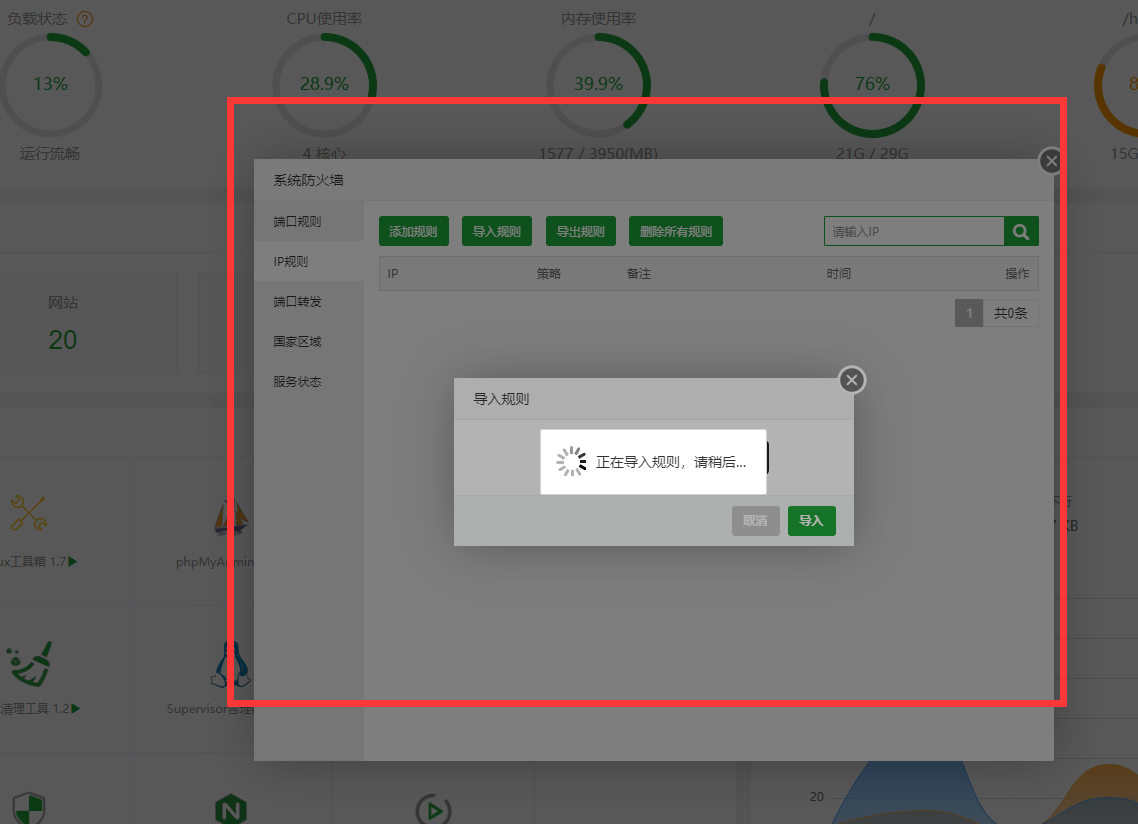Click the 系统防火墙 window title
The width and height of the screenshot is (1138, 824).
pos(308,180)
